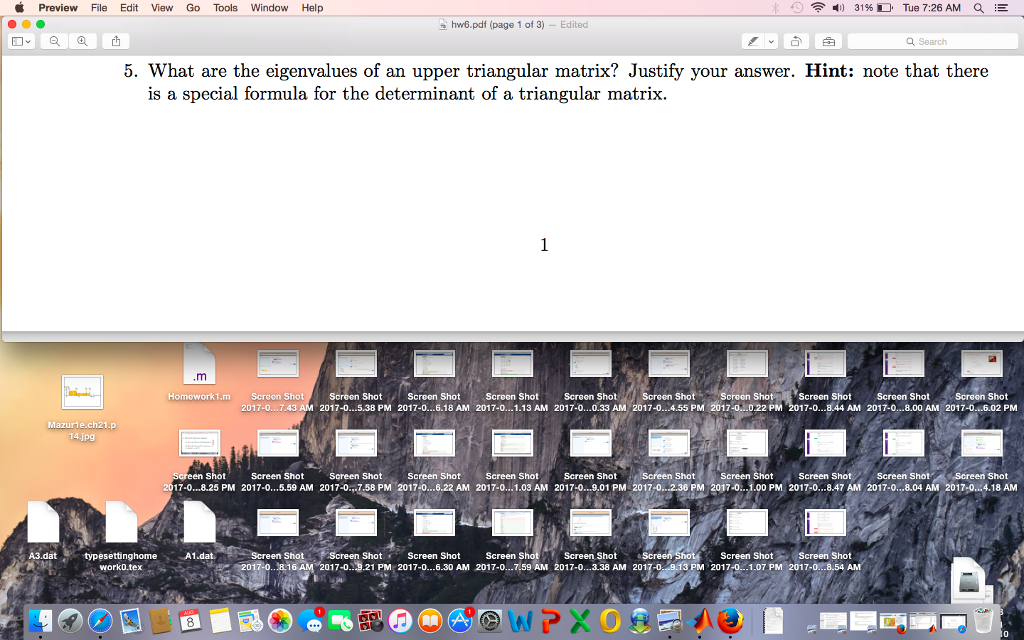Click the zoom in magnifier button
1024x640 pixels.
(81, 42)
